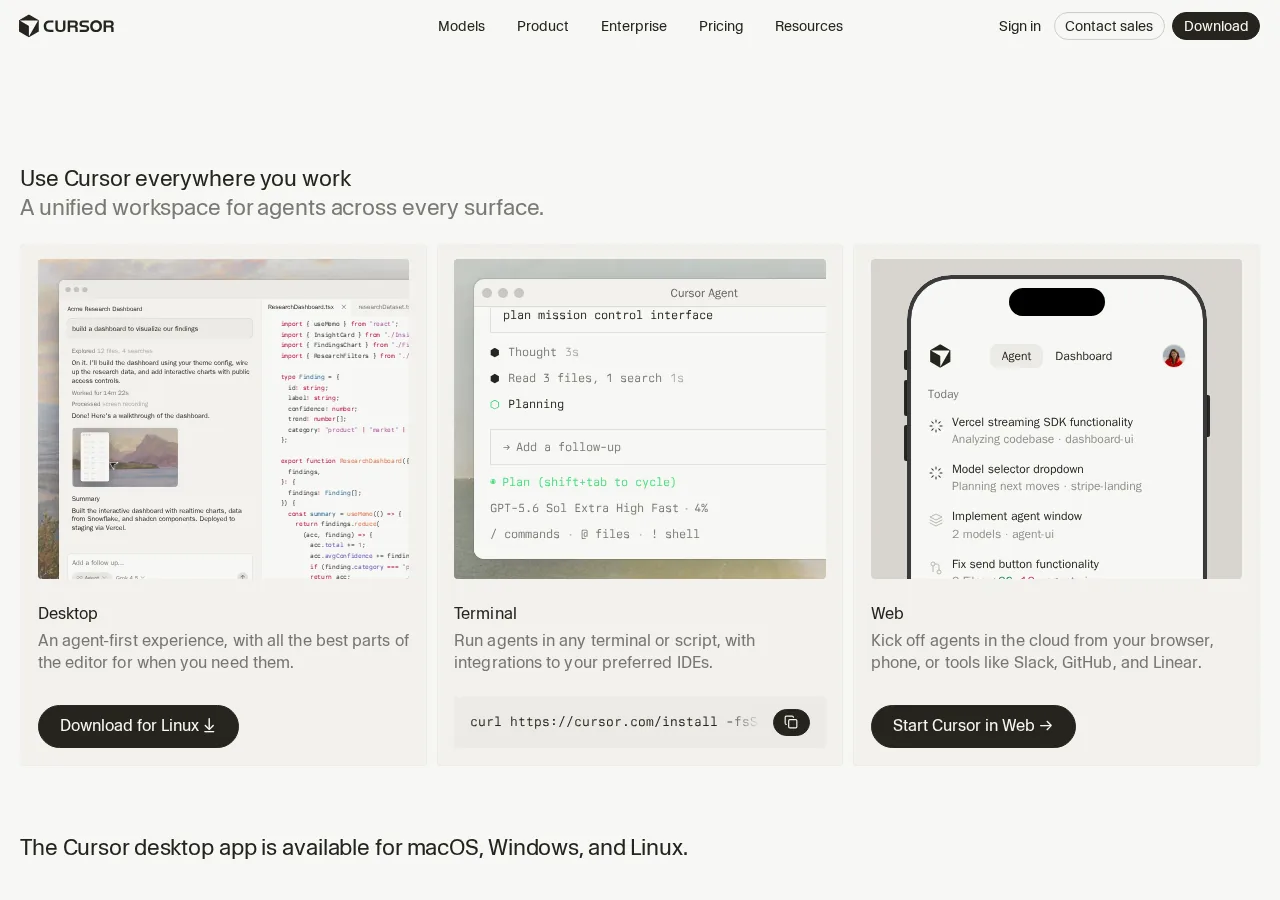Click the Desktop card heading
1280x900 pixels.
[x=68, y=613]
